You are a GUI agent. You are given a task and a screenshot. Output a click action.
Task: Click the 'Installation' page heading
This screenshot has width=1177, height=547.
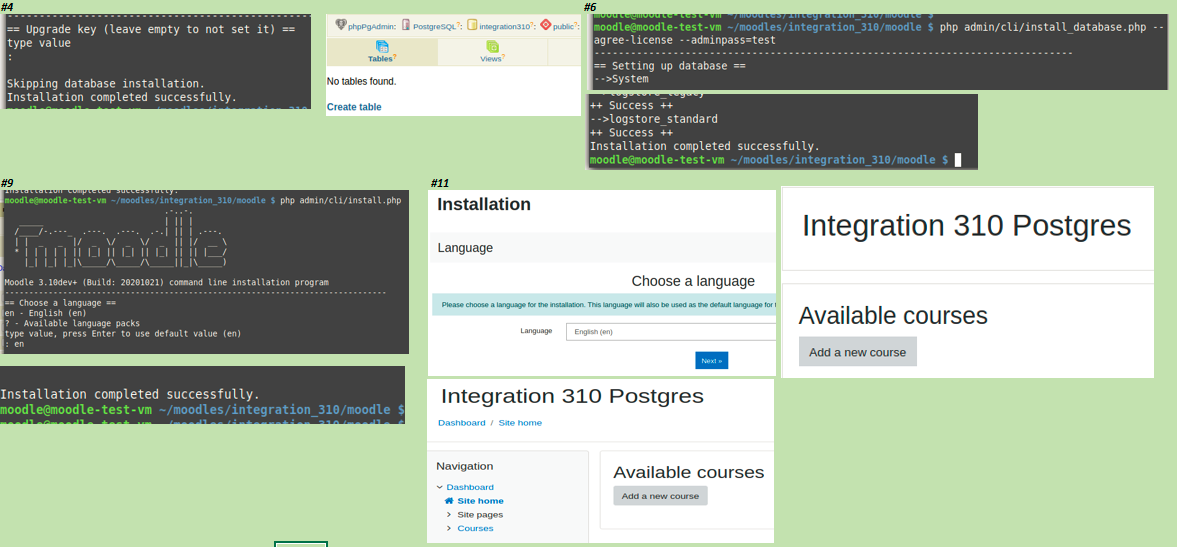tap(484, 204)
